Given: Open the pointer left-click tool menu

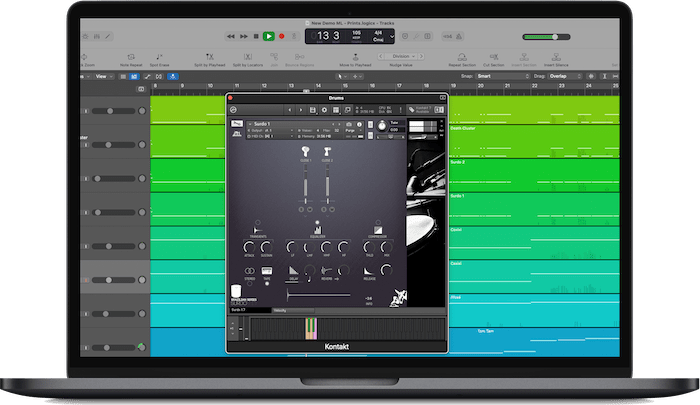Looking at the screenshot, I should tap(342, 76).
